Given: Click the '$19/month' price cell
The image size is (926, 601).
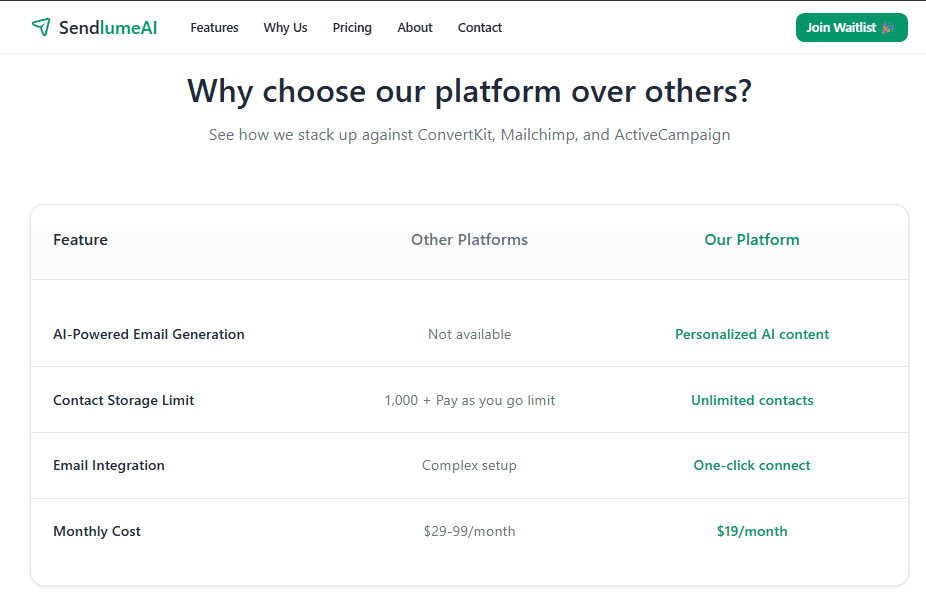Looking at the screenshot, I should point(752,531).
